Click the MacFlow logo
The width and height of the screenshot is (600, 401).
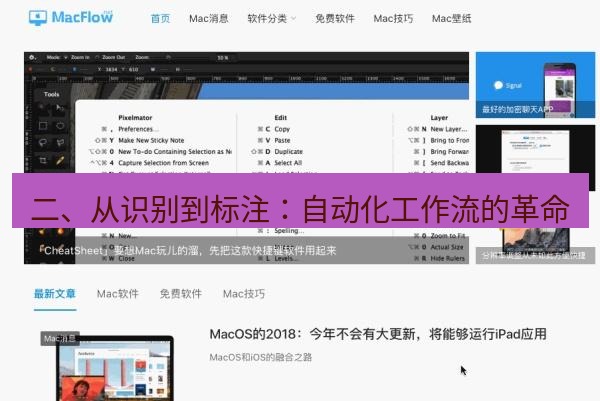click(x=71, y=18)
